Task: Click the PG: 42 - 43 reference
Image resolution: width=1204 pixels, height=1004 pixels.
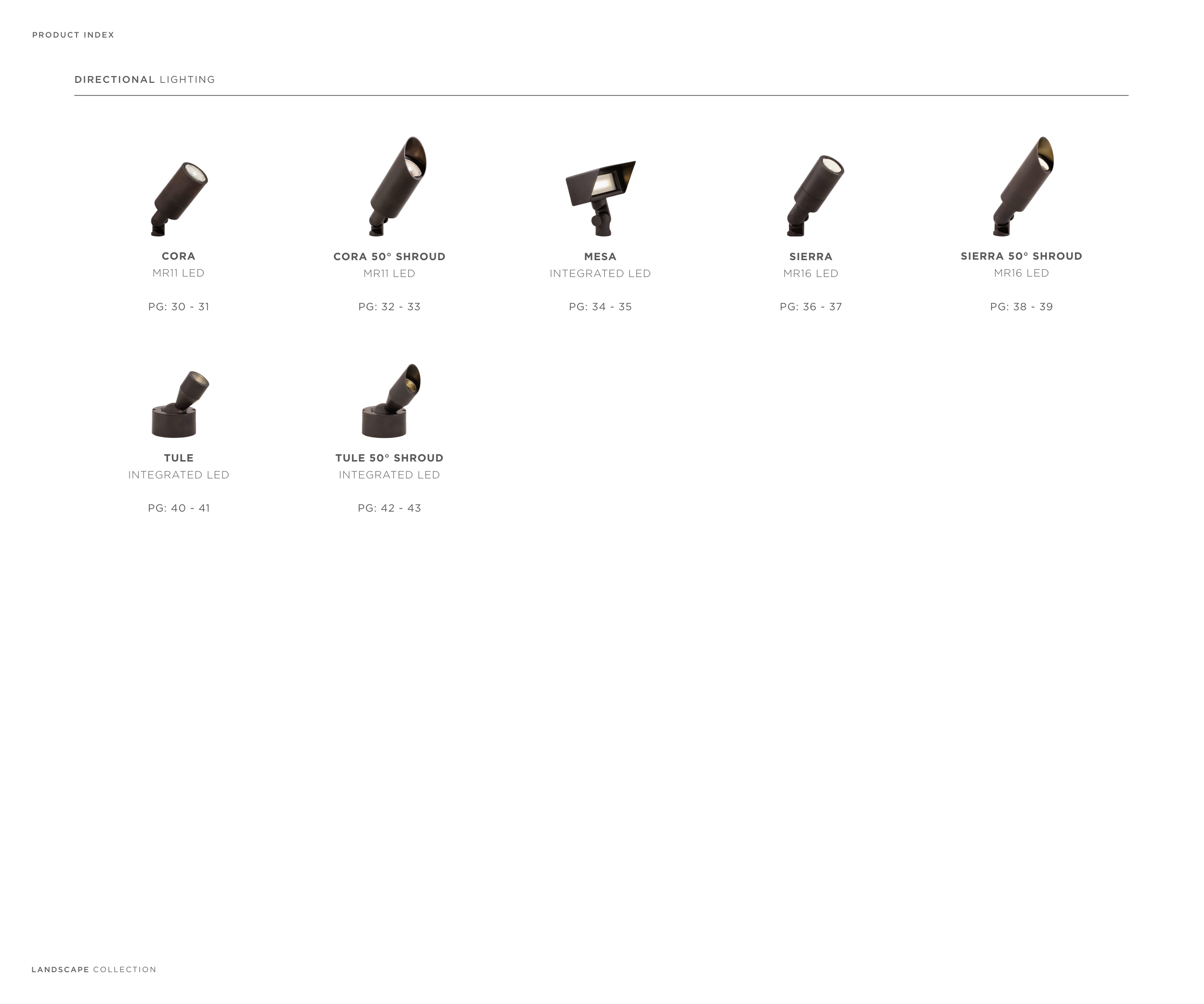Action: tap(389, 508)
